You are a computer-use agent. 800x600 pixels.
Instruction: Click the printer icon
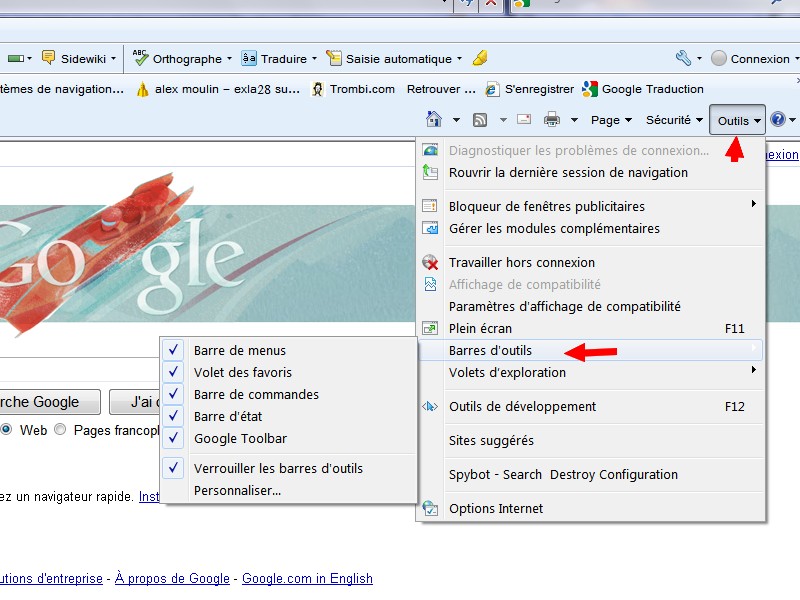[551, 120]
